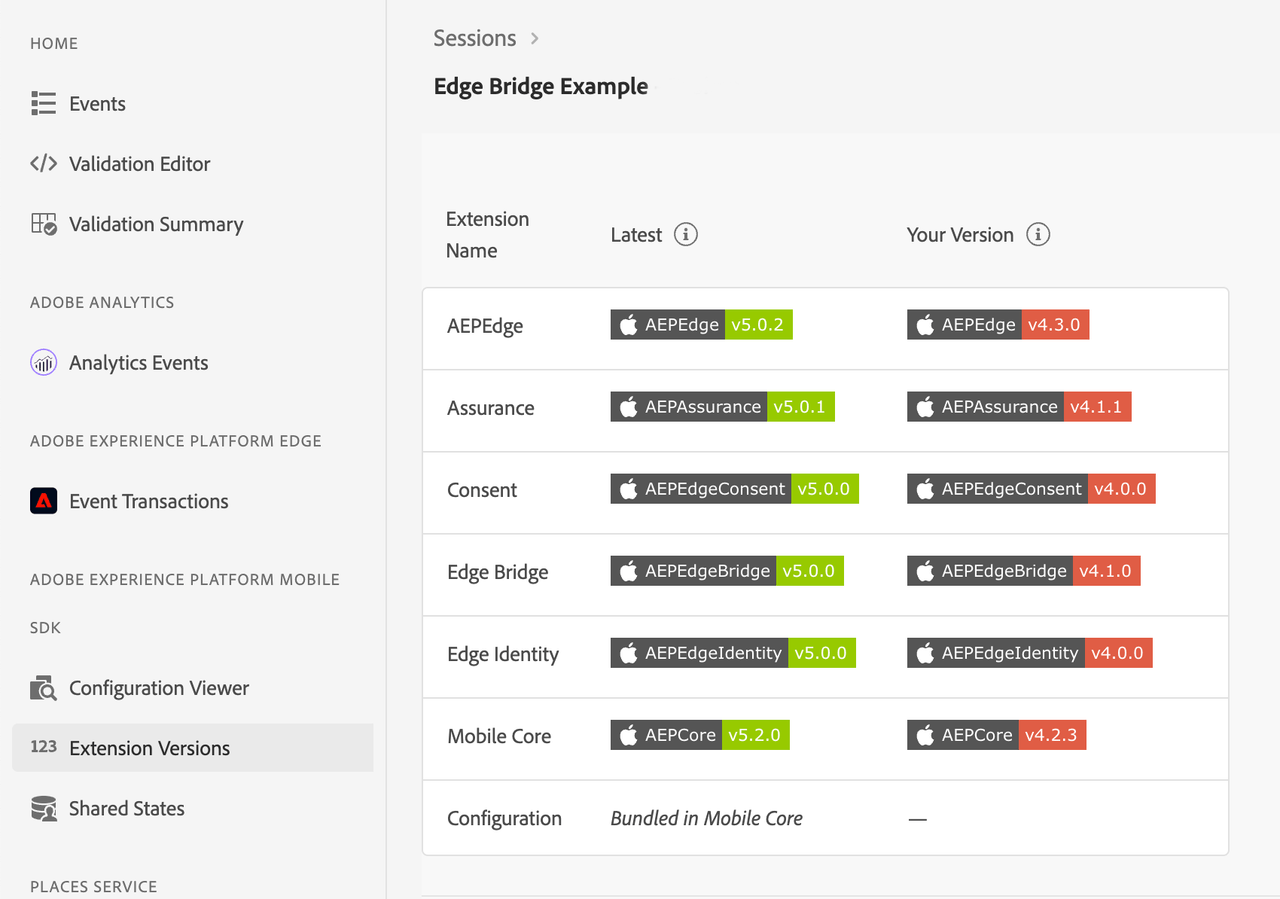Click the latest AEPEdgeBridge v5.0.0 badge

pyautogui.click(x=727, y=570)
